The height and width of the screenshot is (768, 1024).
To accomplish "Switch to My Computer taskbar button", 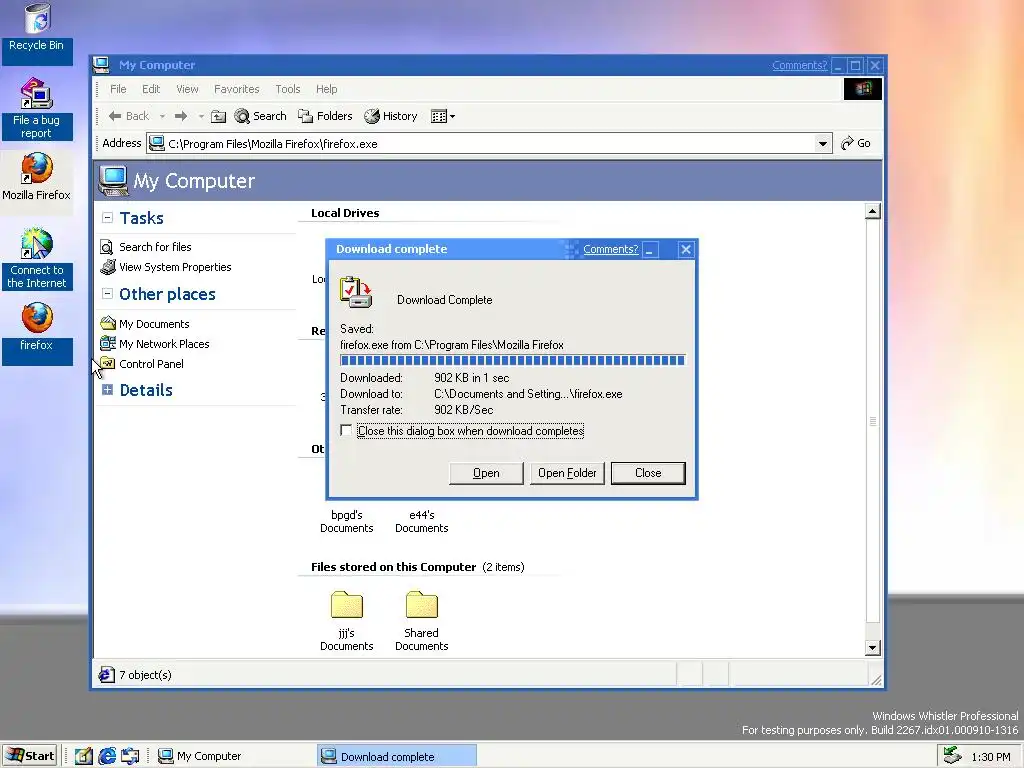I will [234, 756].
